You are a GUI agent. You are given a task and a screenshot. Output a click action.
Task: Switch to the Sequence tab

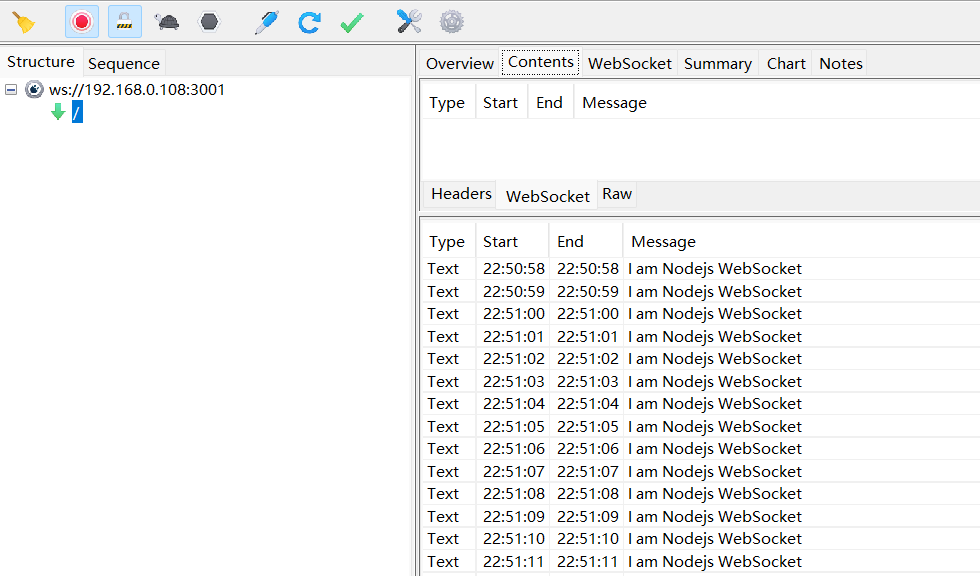(123, 64)
